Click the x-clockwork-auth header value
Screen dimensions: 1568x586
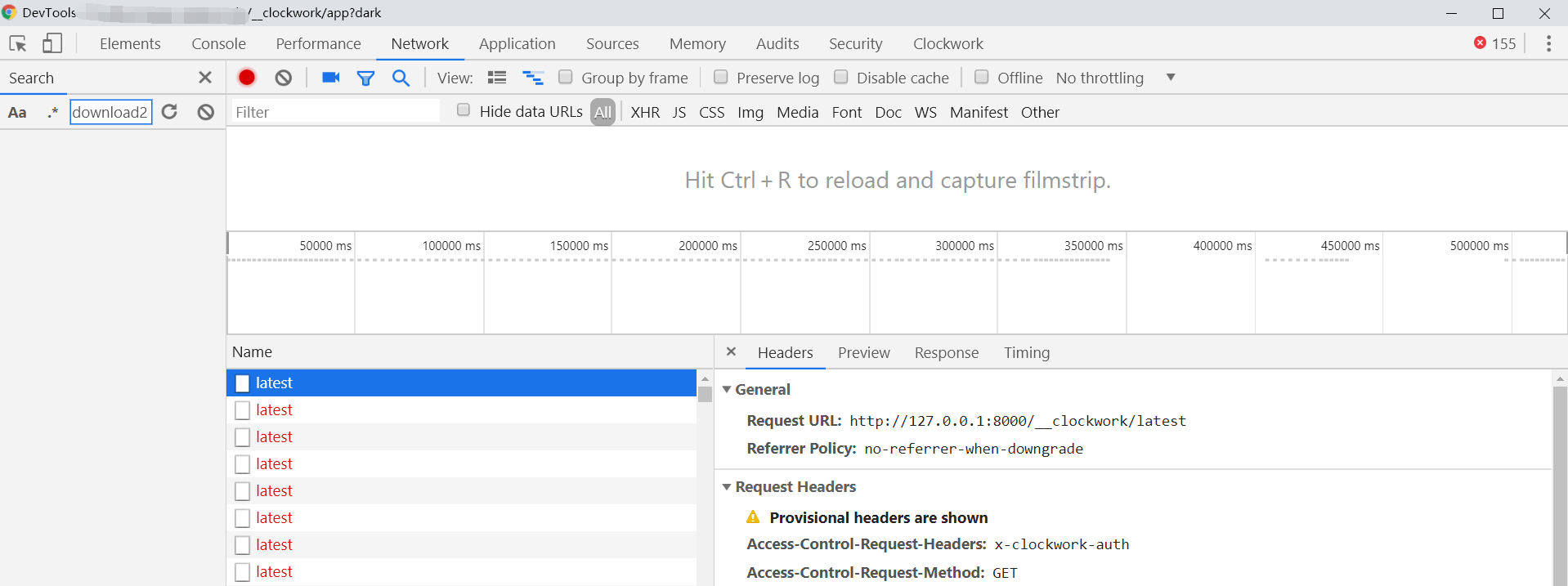[1061, 544]
